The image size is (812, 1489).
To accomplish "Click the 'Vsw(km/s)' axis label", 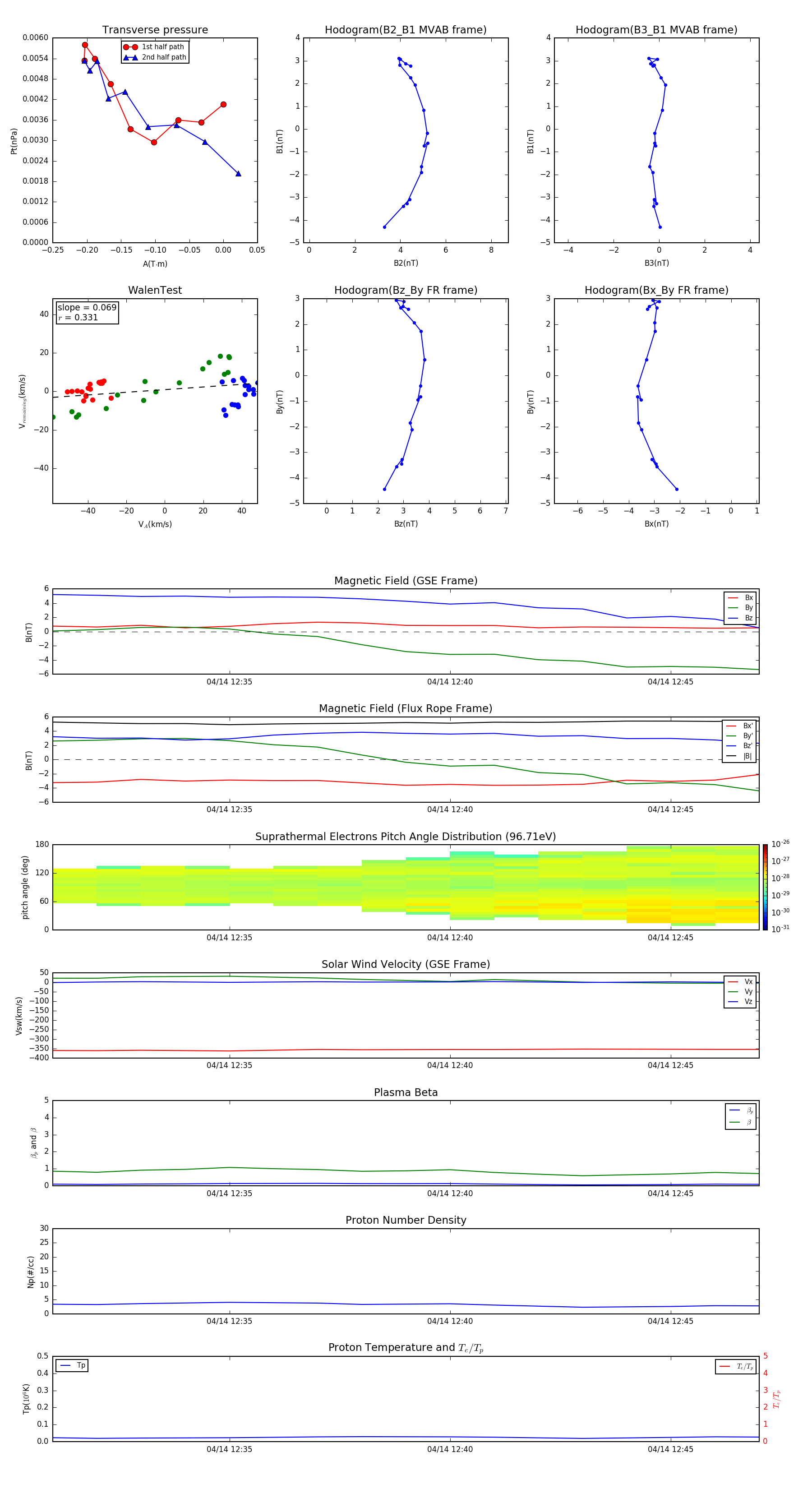I will pyautogui.click(x=18, y=1016).
